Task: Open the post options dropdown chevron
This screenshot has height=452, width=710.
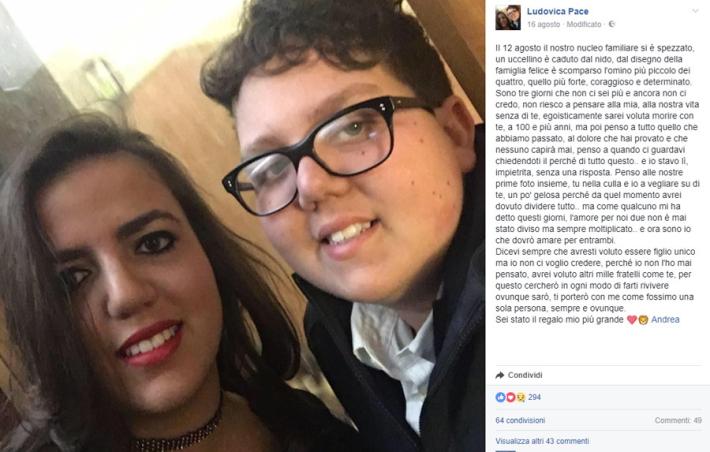Action: pos(695,11)
